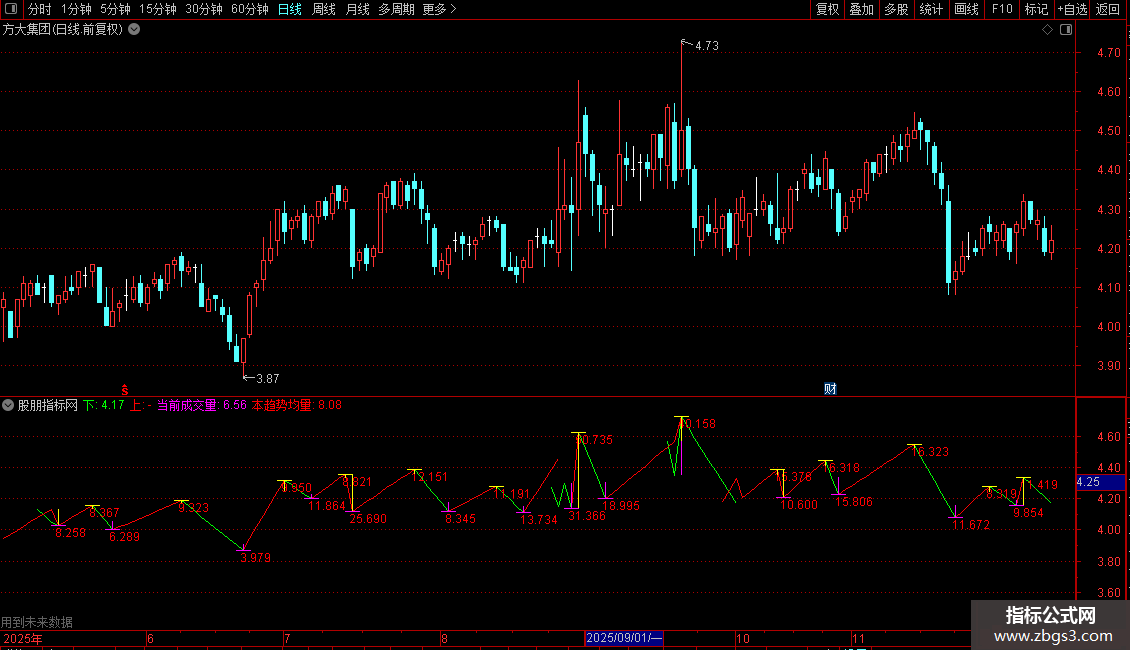This screenshot has width=1130, height=650.
Task: Open 多周期 multi-period view
Action: coord(396,9)
